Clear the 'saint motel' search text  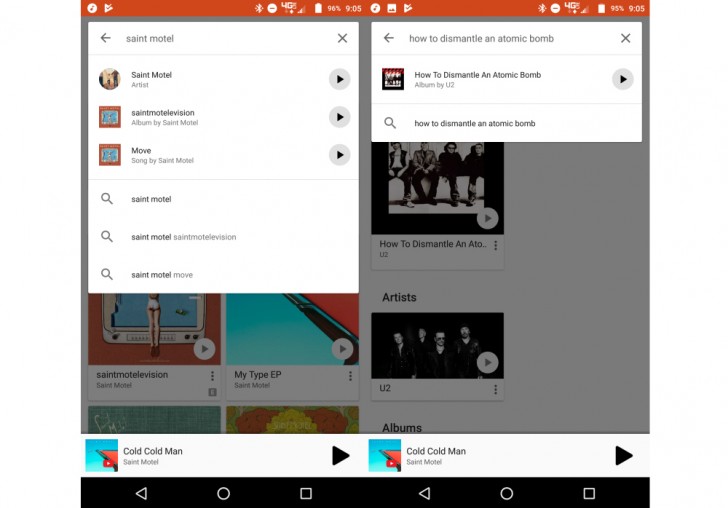coord(342,38)
